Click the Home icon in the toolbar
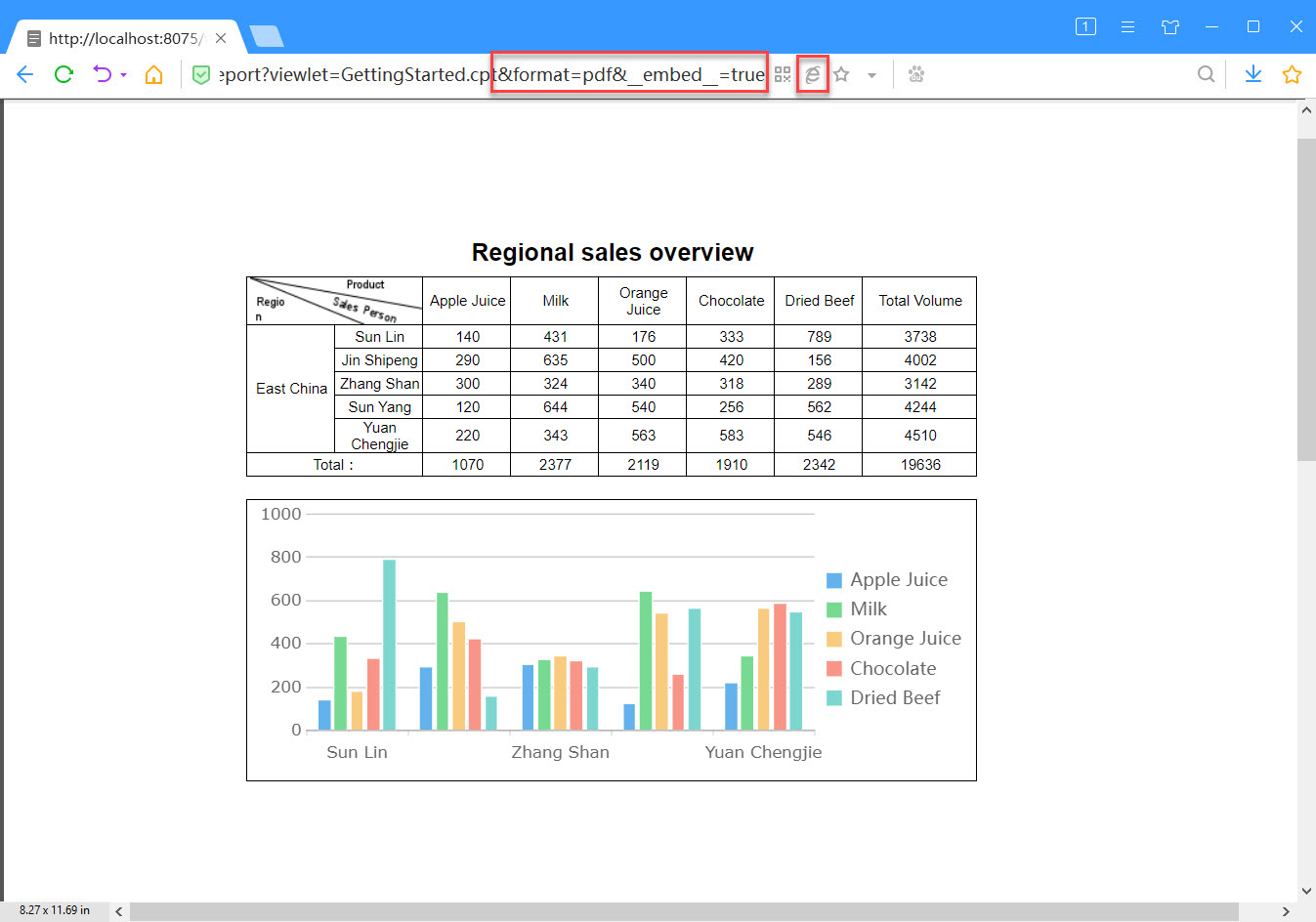Image resolution: width=1316 pixels, height=922 pixels. (x=152, y=74)
